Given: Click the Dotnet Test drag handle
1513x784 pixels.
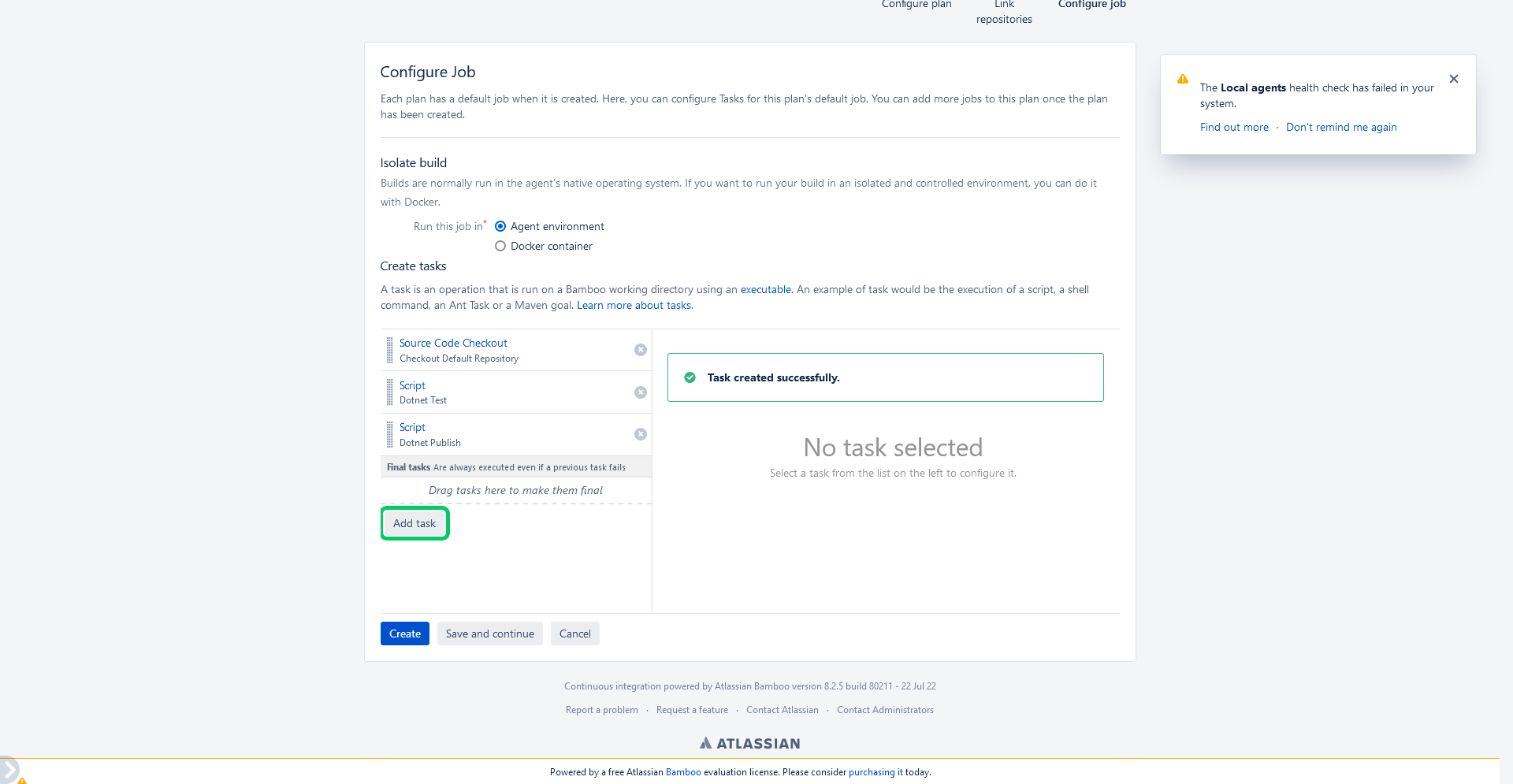Looking at the screenshot, I should click(x=389, y=392).
